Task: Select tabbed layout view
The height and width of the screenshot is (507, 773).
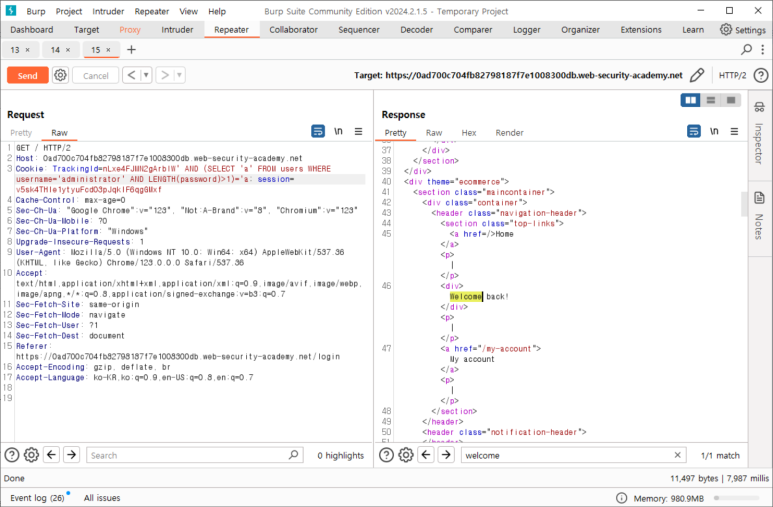Action: (731, 100)
